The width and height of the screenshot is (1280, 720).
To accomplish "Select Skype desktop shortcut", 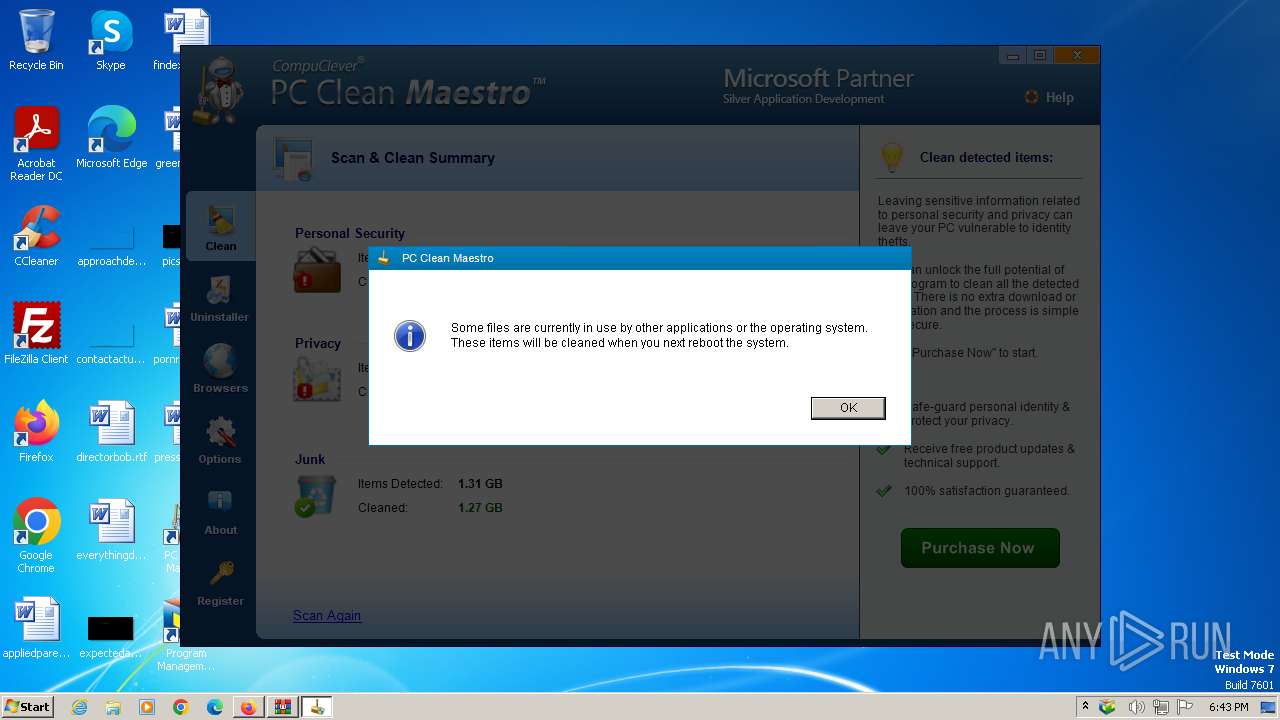I will tap(111, 40).
